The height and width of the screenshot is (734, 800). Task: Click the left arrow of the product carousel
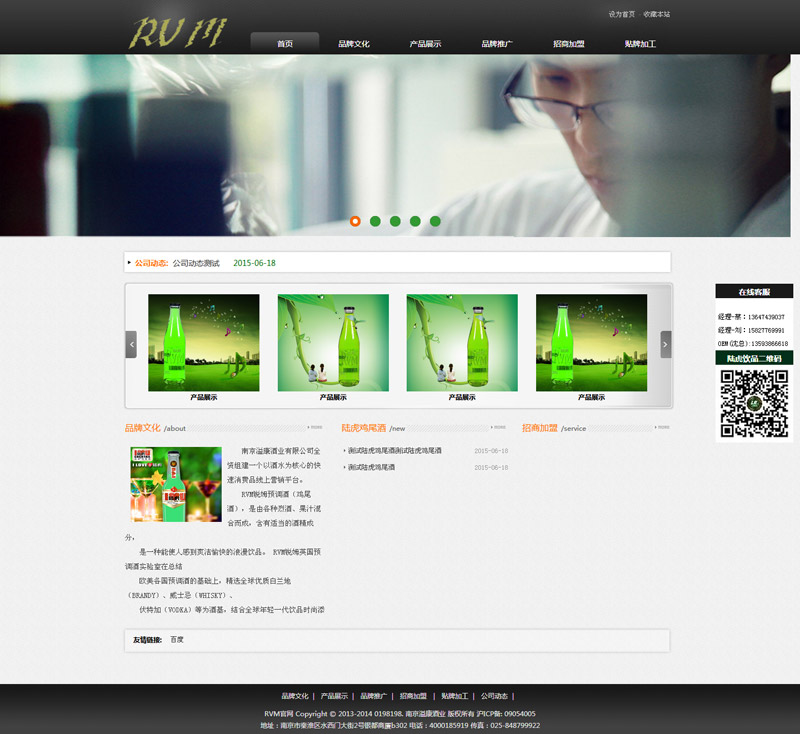(x=131, y=344)
